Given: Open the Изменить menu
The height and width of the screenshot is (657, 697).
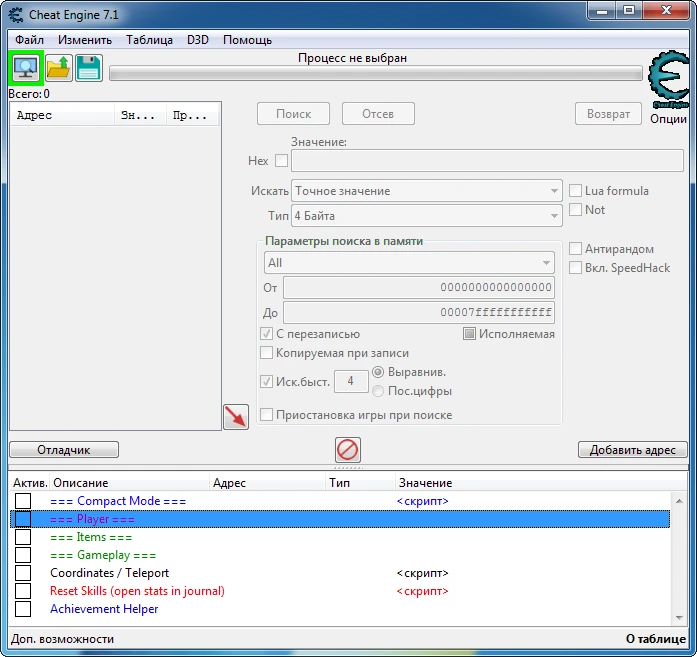Looking at the screenshot, I should click(x=85, y=40).
